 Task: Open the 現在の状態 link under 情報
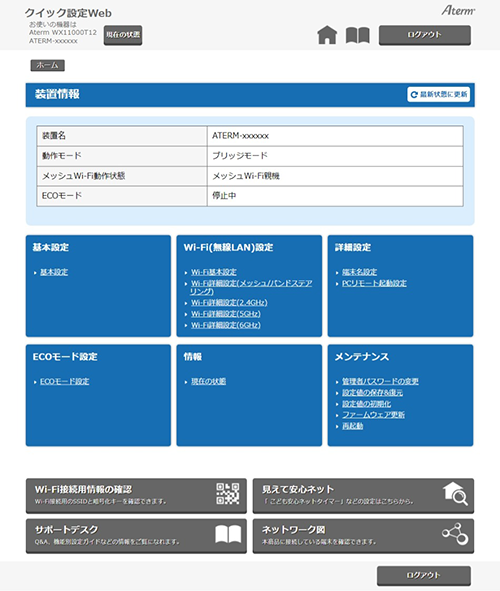[x=208, y=381]
